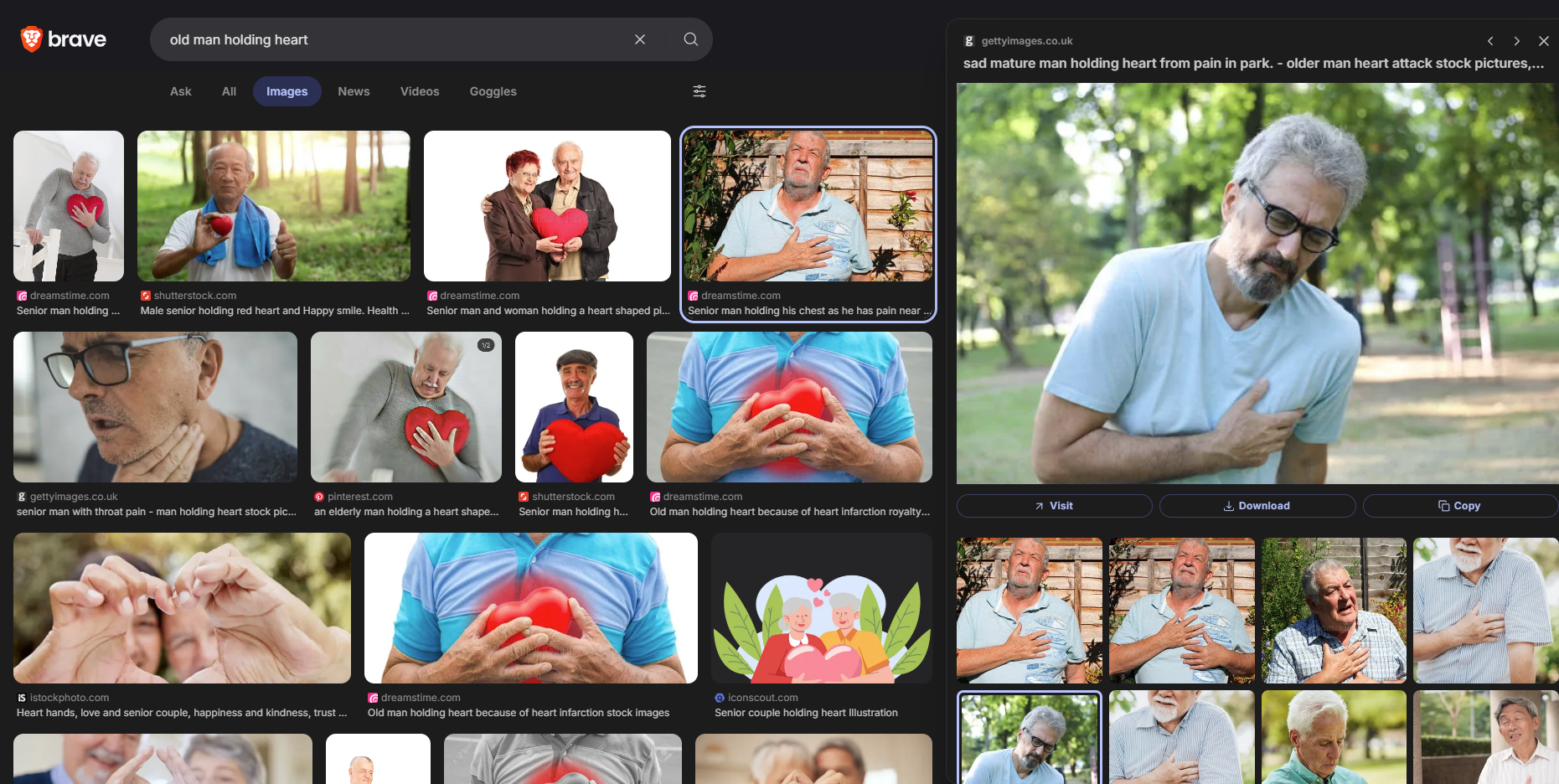The width and height of the screenshot is (1559, 784).
Task: Open the 'senior man with throat pain' link
Action: 157,512
